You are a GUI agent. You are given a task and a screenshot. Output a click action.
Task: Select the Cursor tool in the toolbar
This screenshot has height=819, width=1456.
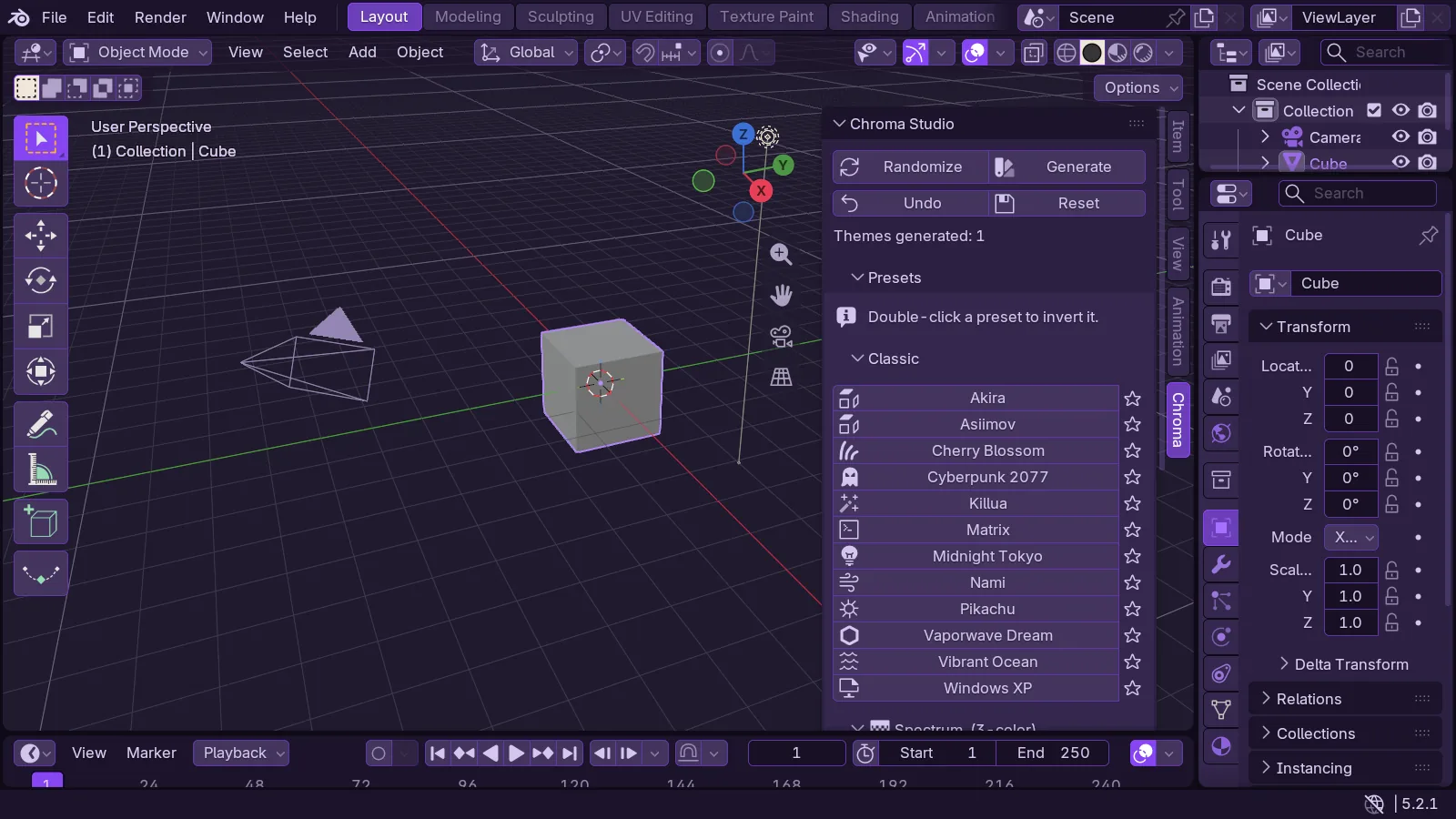pos(41,183)
